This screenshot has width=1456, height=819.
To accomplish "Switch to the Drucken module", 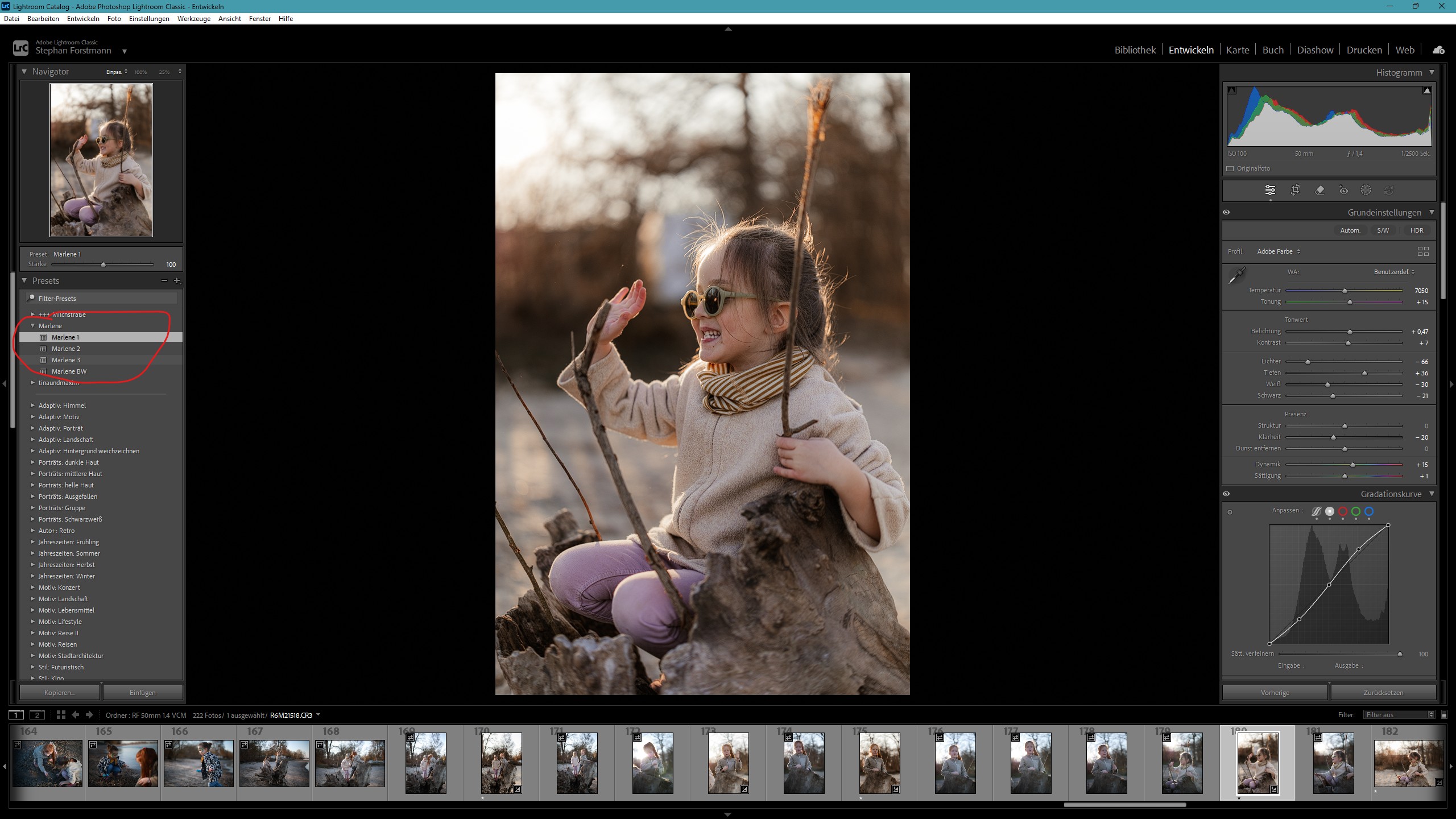I will (x=1364, y=50).
